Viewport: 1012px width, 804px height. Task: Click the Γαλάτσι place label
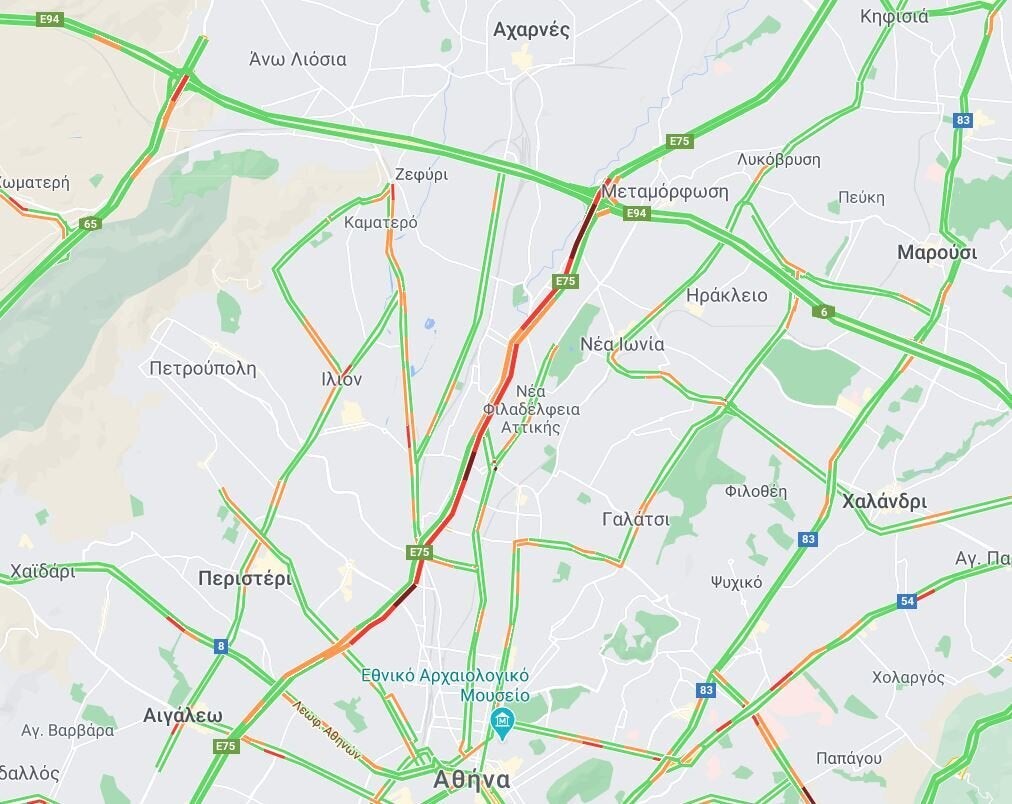pos(636,519)
